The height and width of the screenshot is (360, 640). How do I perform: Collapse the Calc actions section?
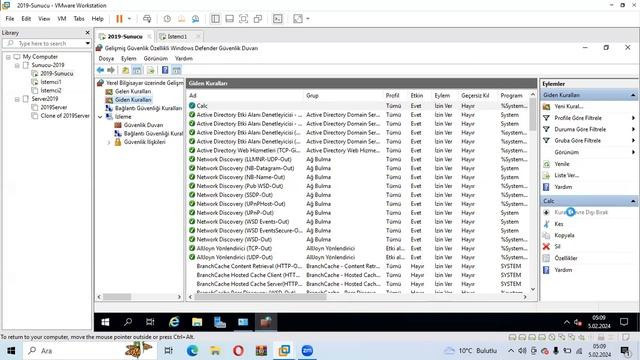pyautogui.click(x=633, y=201)
